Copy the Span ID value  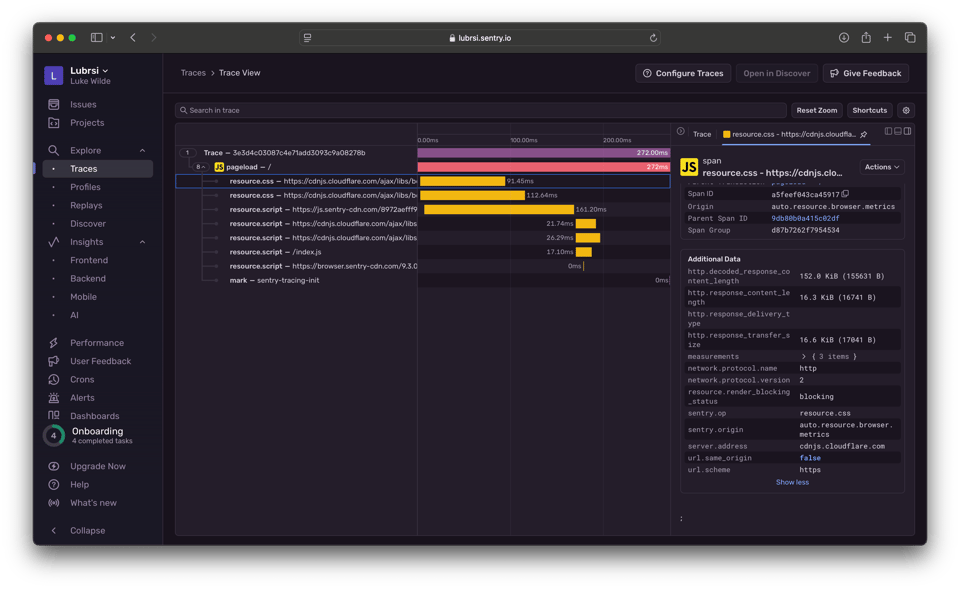click(x=846, y=194)
